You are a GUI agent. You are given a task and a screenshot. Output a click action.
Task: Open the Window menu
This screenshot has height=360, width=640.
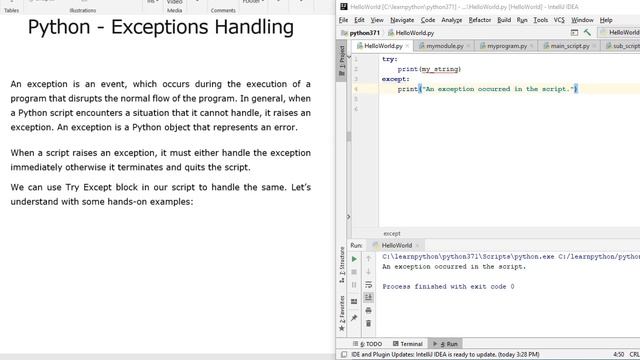click(x=582, y=20)
